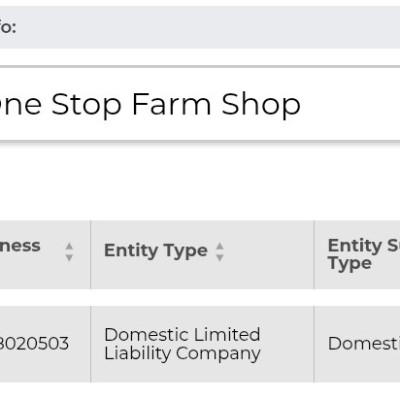The width and height of the screenshot is (400, 400).
Task: Select the 'ness' column header text
Action: 20,246
